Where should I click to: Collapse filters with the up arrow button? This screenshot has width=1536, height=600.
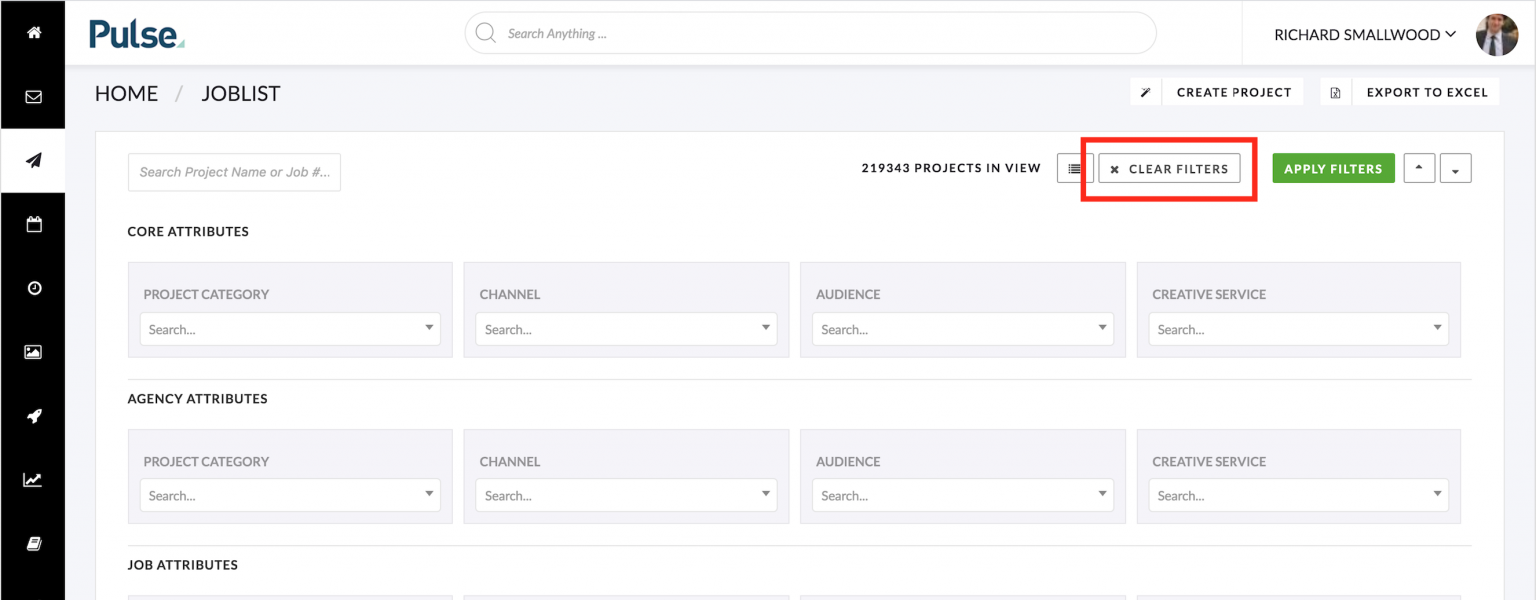[x=1419, y=169]
